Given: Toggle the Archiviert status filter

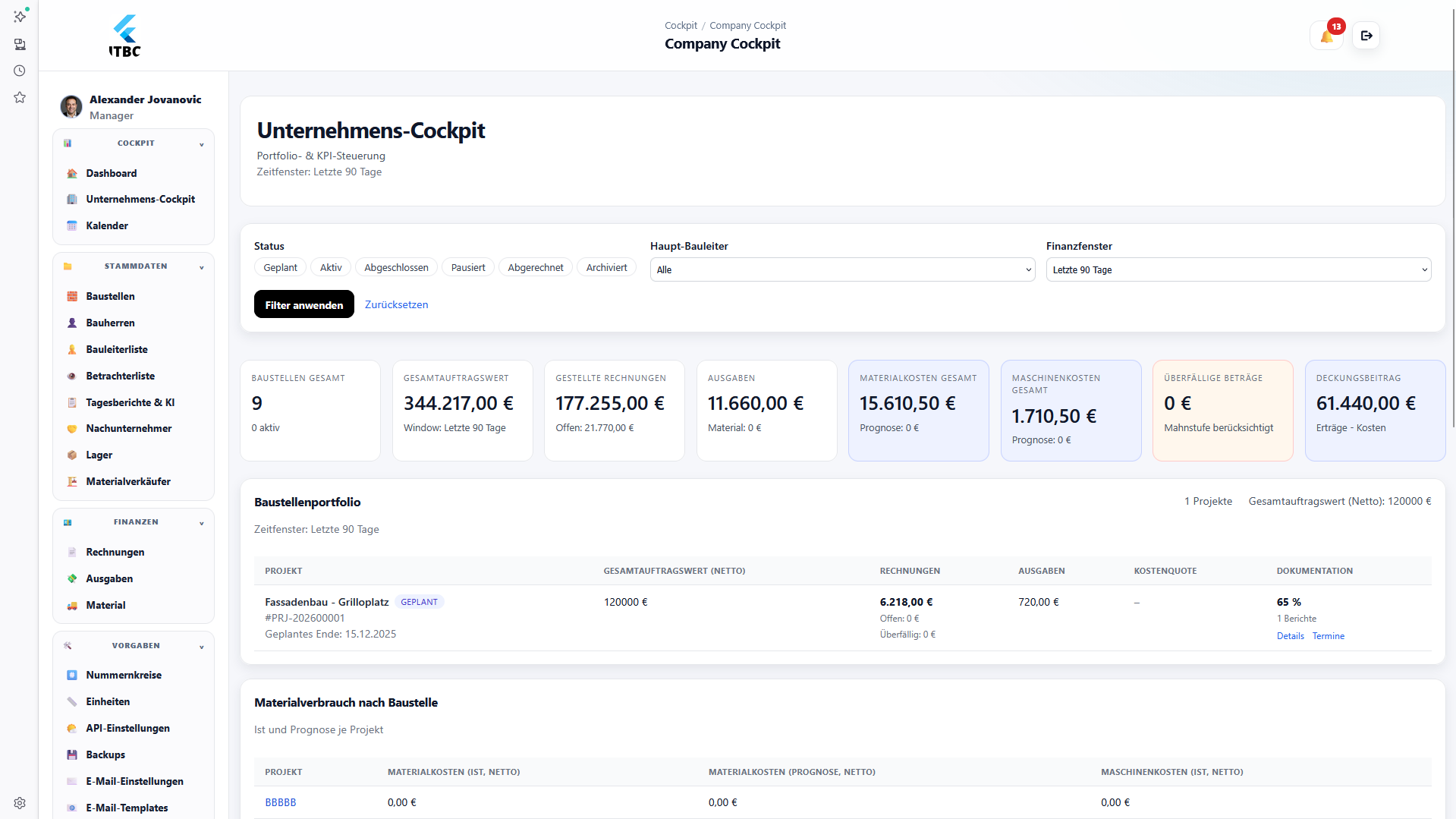Looking at the screenshot, I should (606, 267).
